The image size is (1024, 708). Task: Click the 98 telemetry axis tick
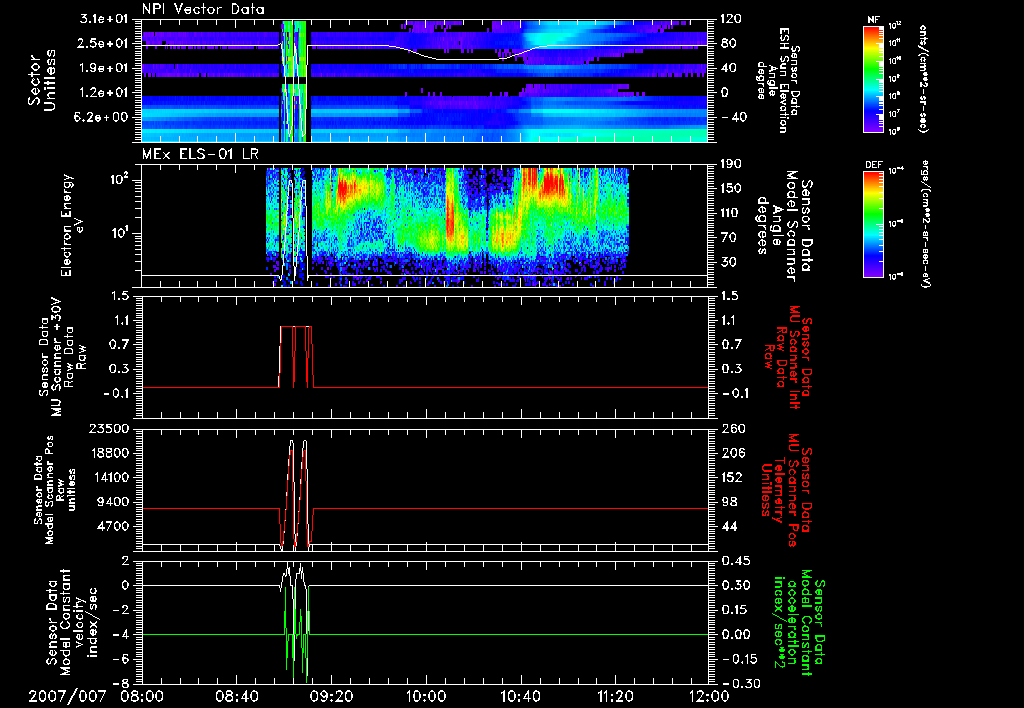point(728,502)
